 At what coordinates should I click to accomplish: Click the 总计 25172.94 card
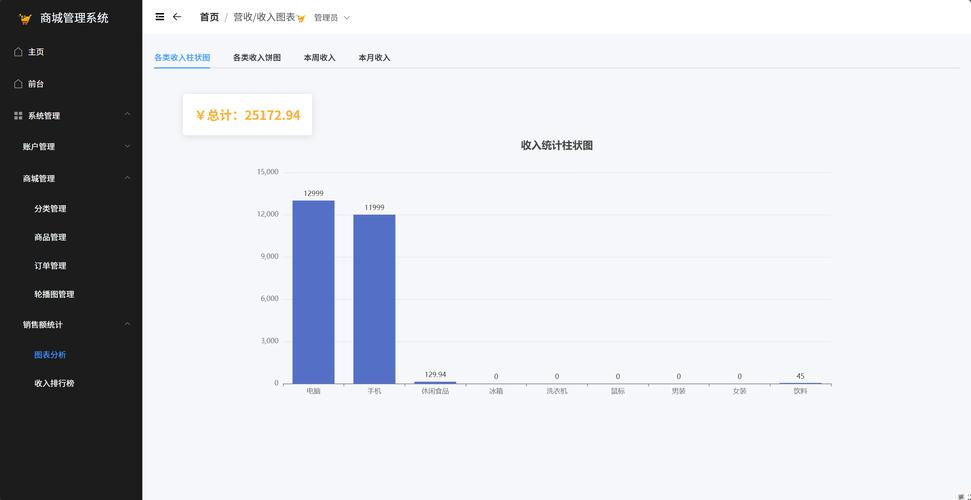(x=247, y=115)
